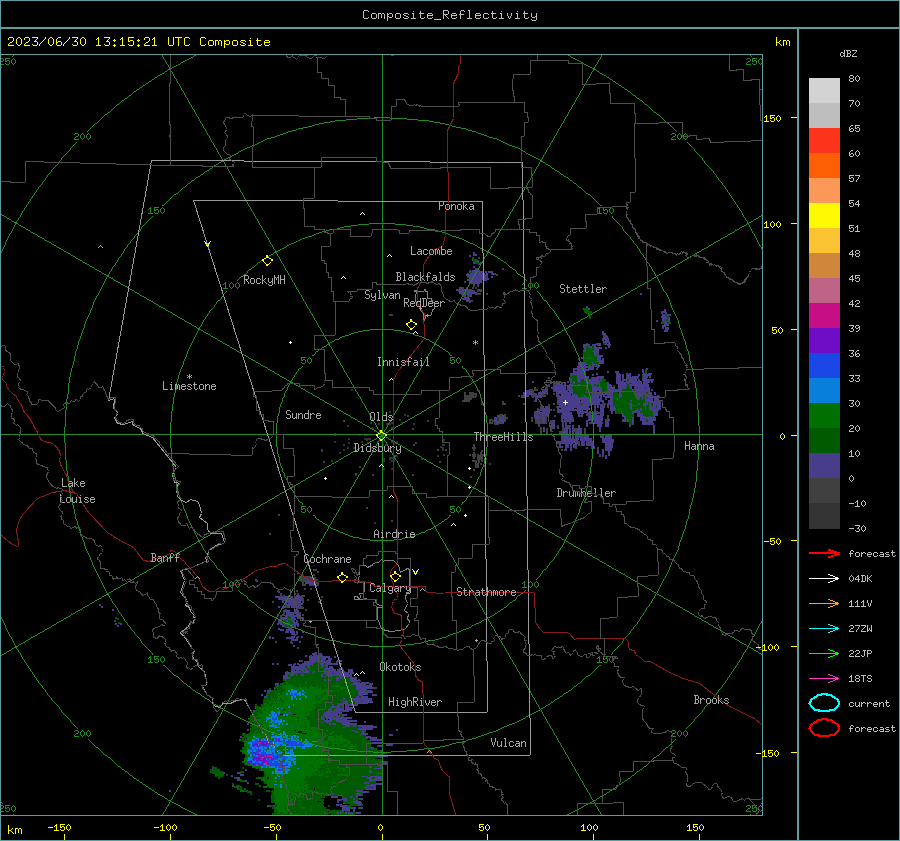This screenshot has height=841, width=900.
Task: Click the Didsbury map label
Action: click(377, 448)
